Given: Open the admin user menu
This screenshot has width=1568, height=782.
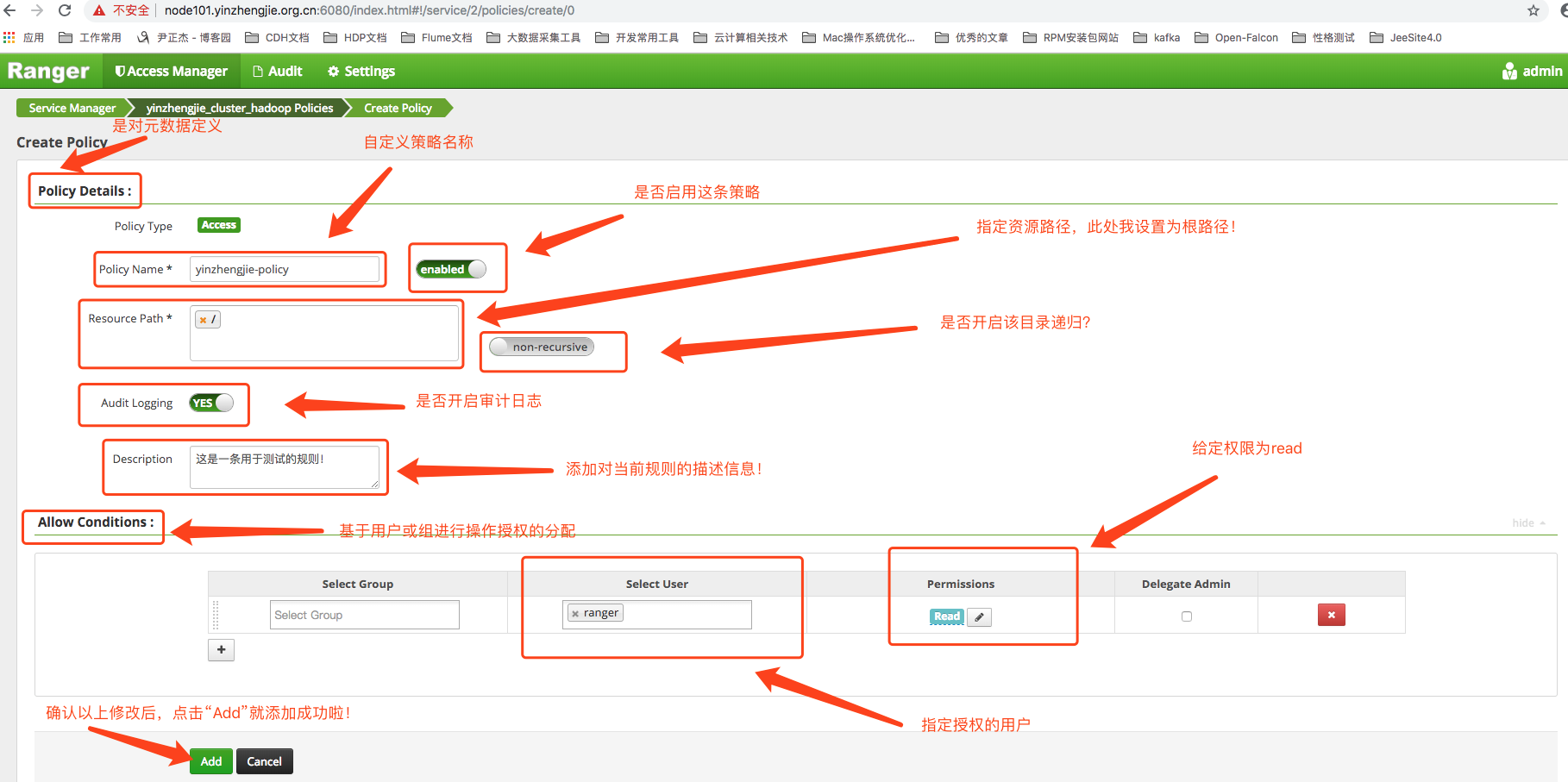Looking at the screenshot, I should (x=1532, y=71).
